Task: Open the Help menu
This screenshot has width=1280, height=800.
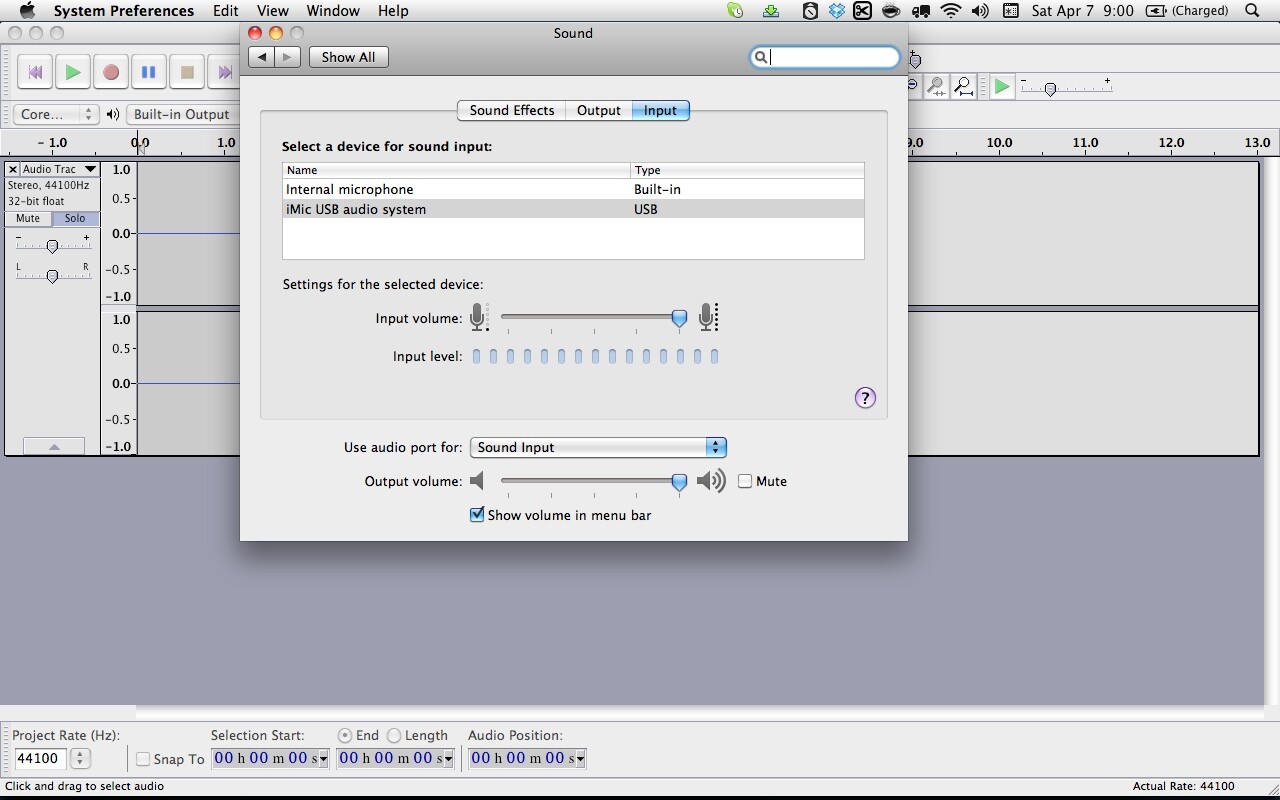Action: click(393, 11)
